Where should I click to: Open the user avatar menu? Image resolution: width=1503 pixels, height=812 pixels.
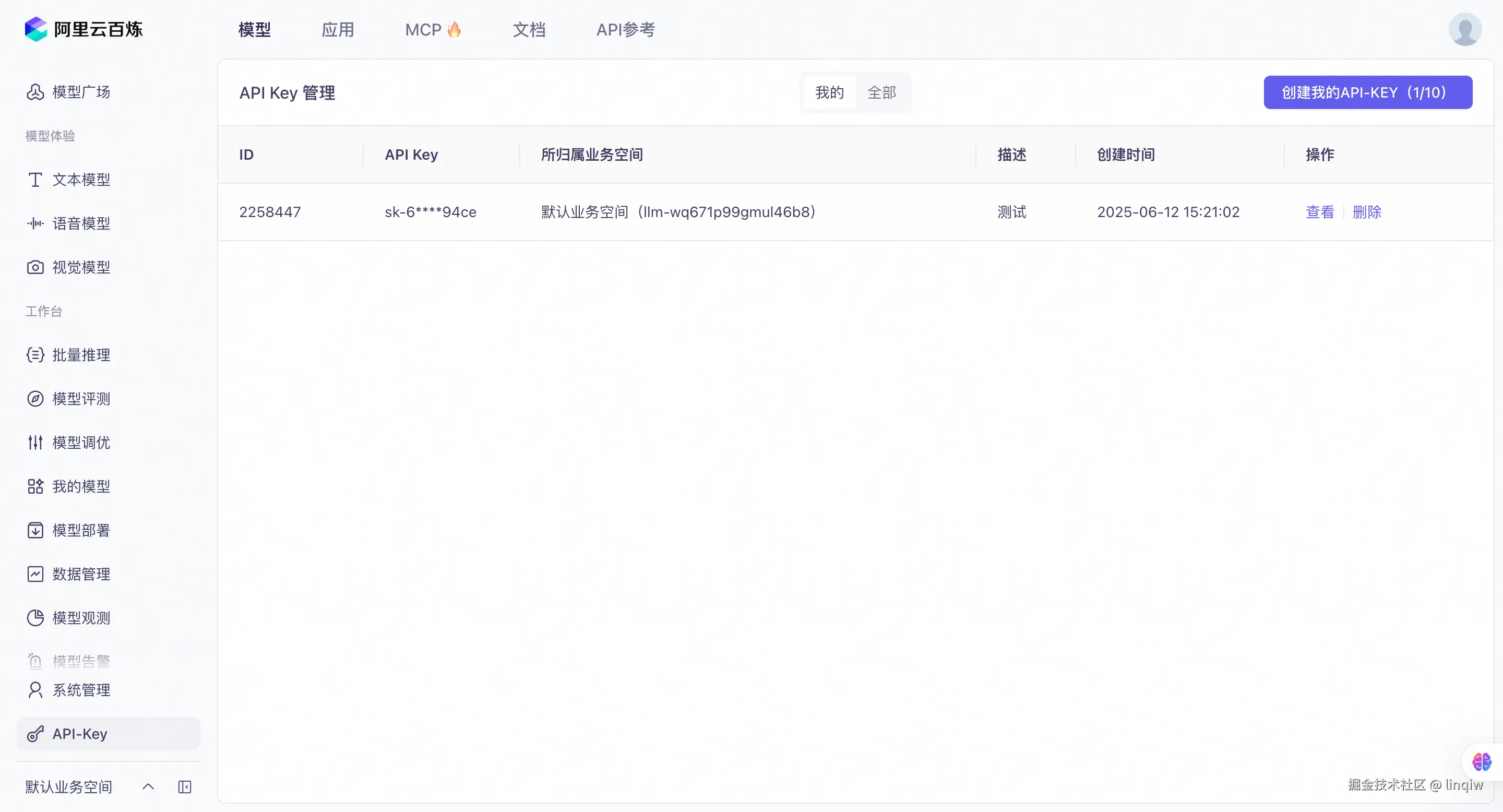click(x=1464, y=29)
